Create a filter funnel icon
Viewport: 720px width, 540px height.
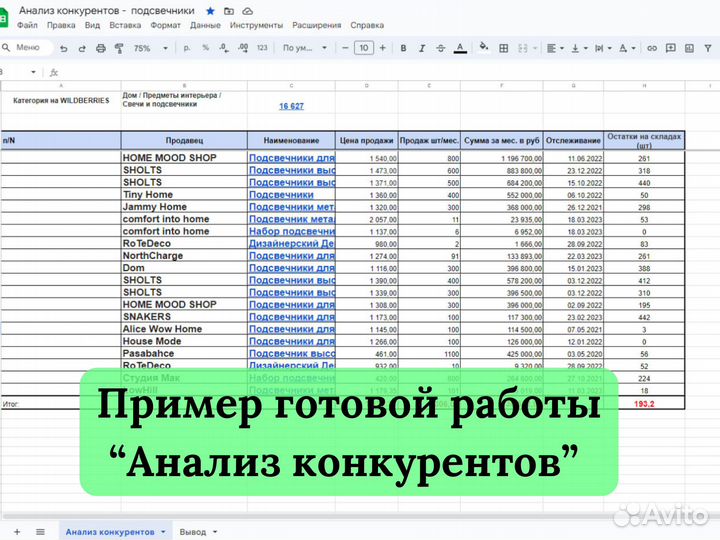point(708,48)
